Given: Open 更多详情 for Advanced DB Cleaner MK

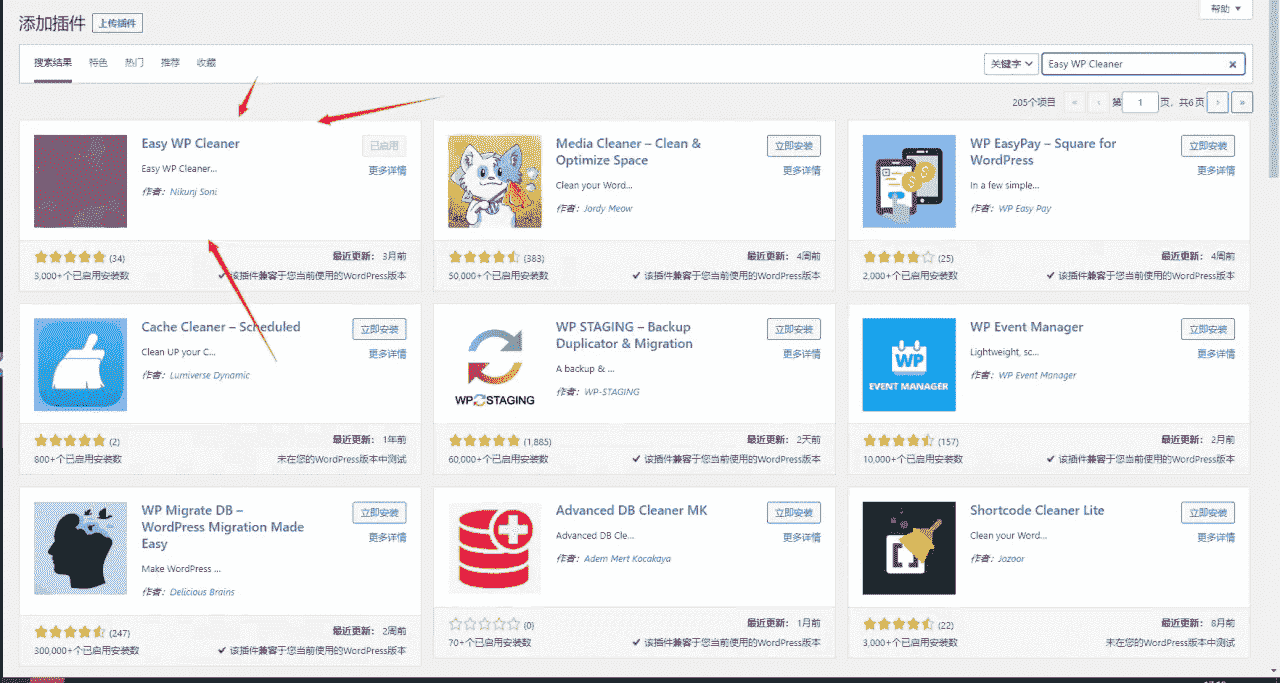Looking at the screenshot, I should (x=802, y=538).
